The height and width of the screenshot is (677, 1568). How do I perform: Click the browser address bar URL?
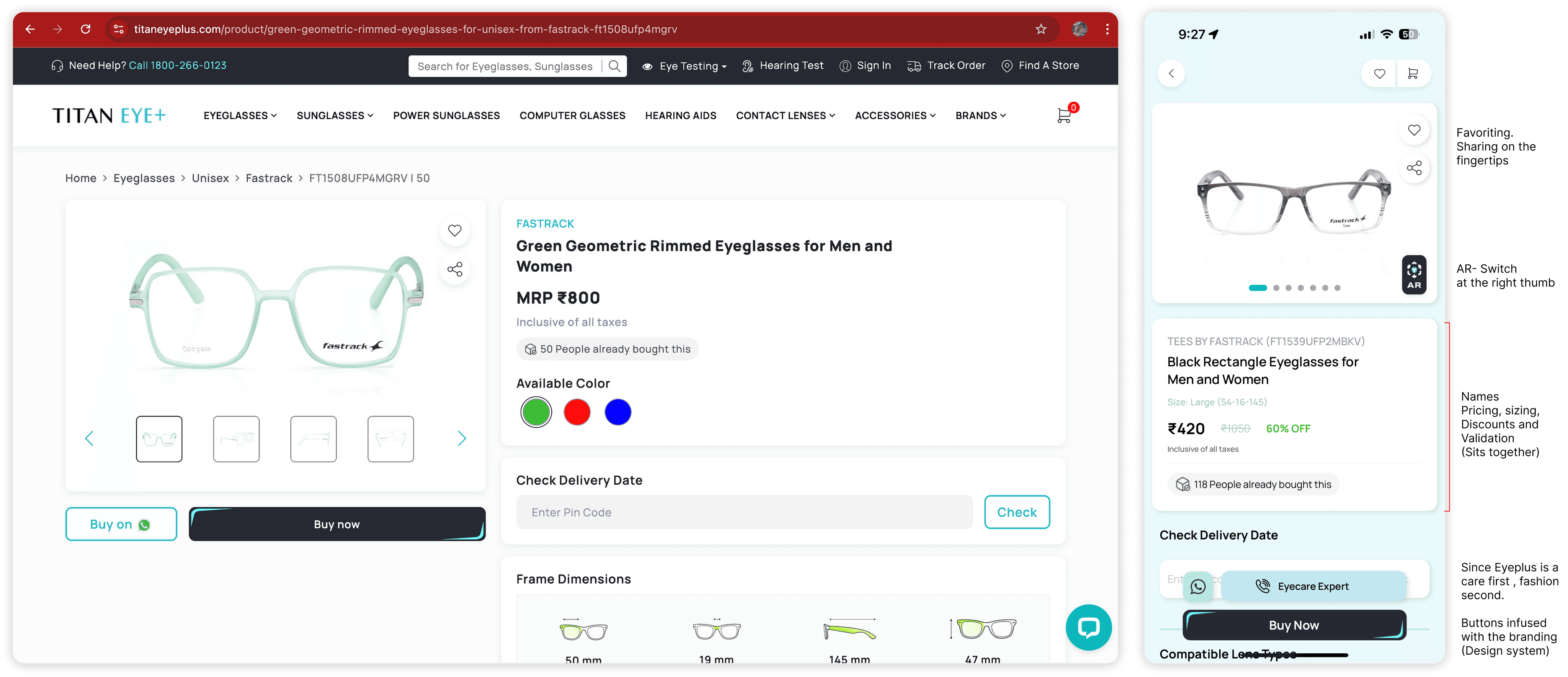click(405, 29)
